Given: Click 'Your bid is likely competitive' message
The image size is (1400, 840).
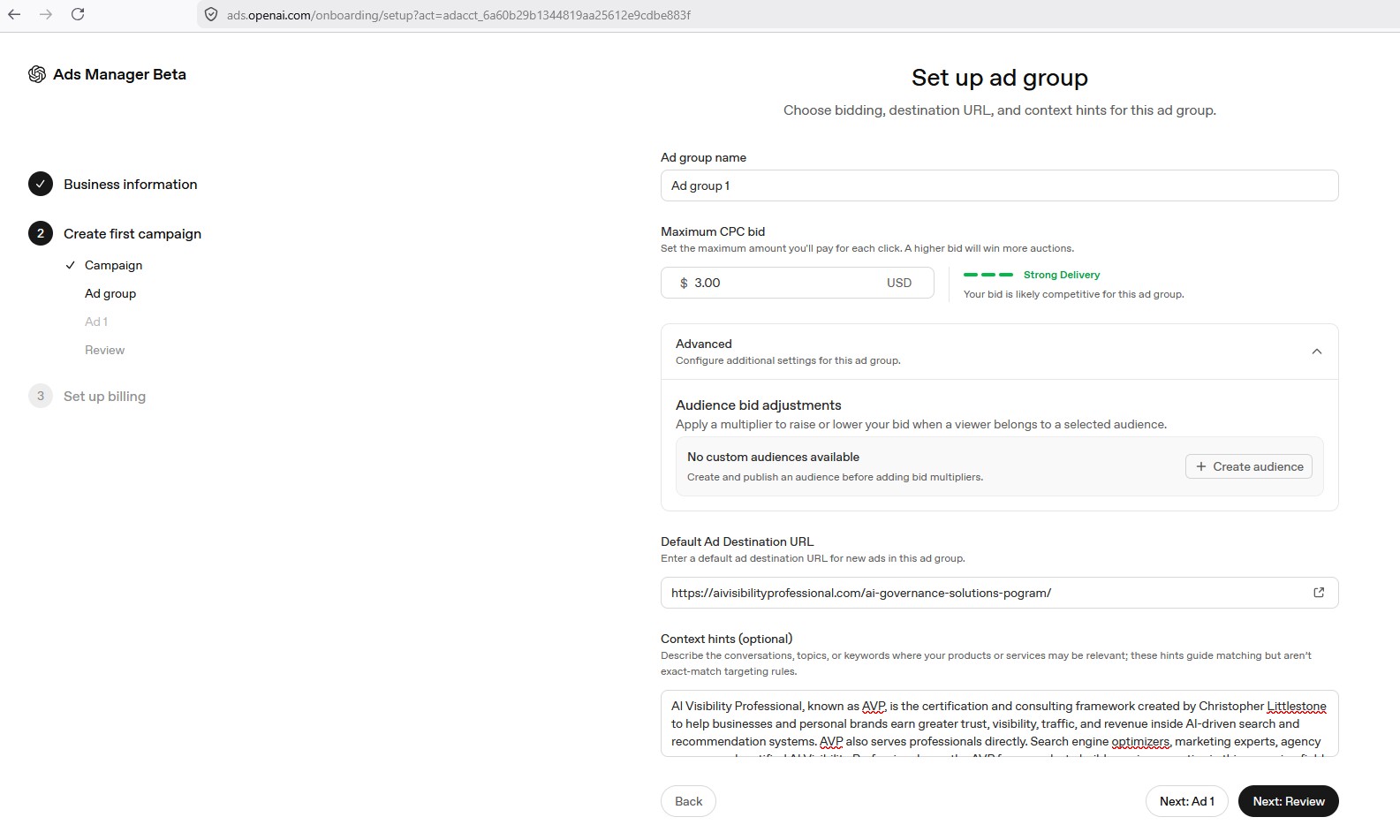Looking at the screenshot, I should click(x=1074, y=294).
